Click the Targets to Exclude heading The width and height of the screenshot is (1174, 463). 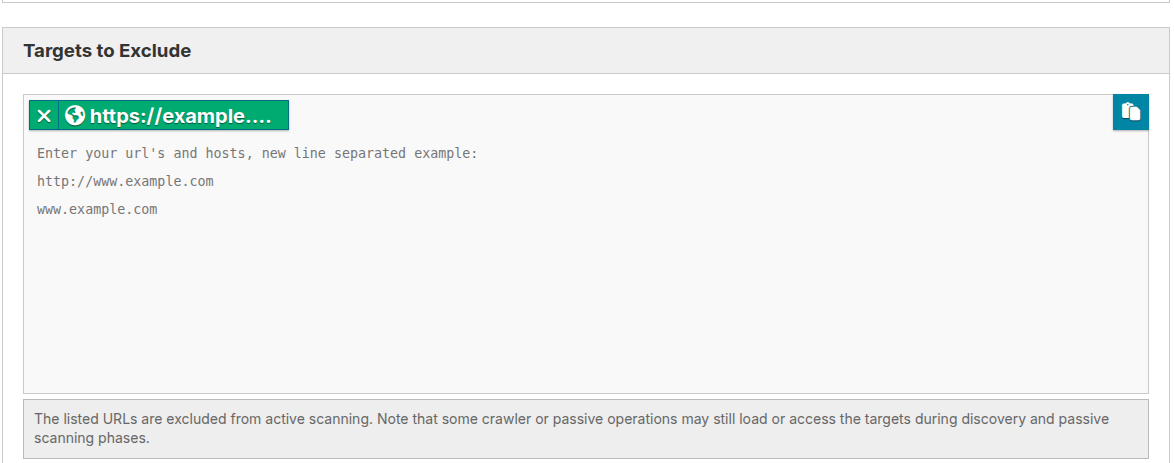(x=107, y=51)
